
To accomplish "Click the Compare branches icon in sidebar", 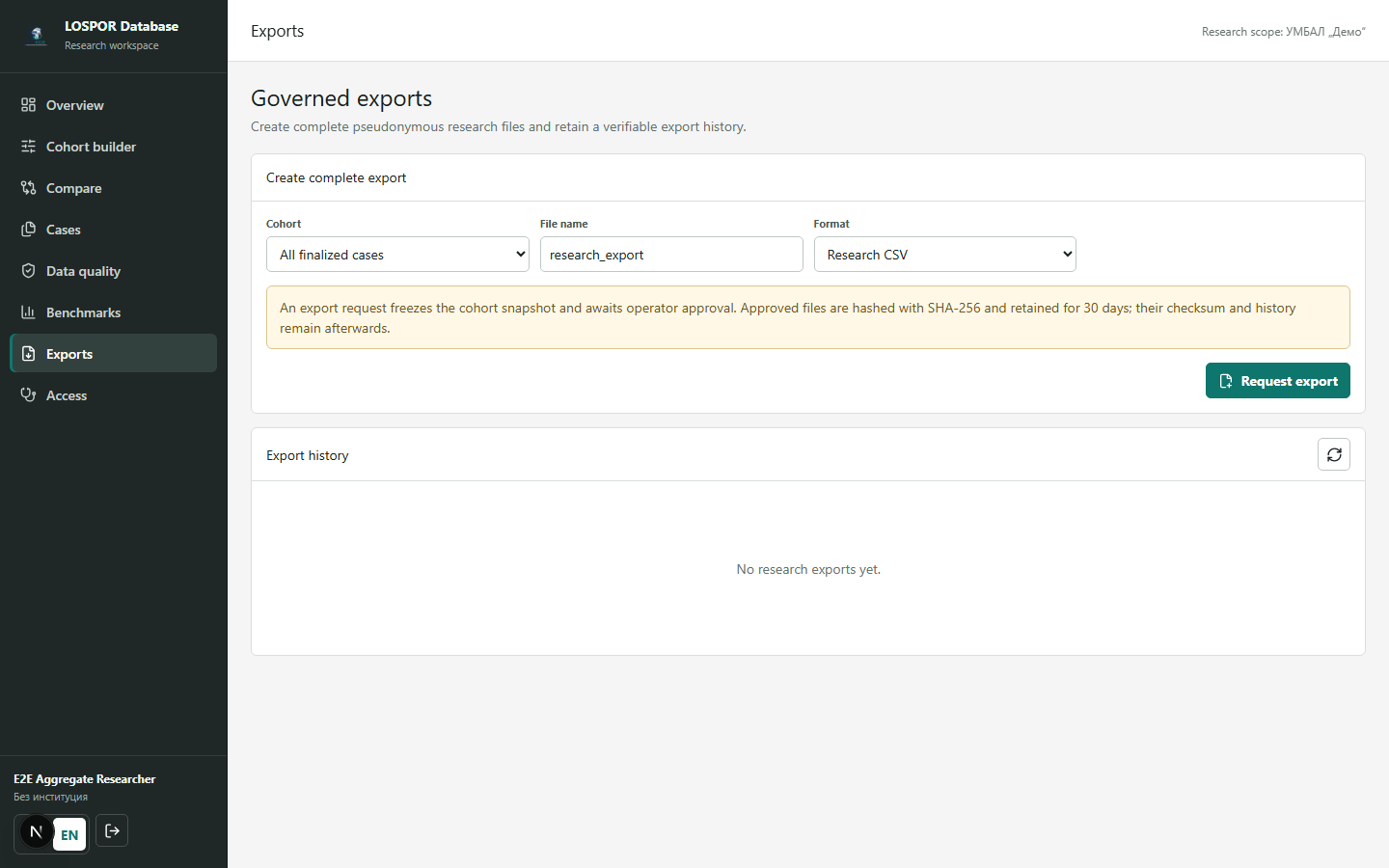I will [x=28, y=188].
